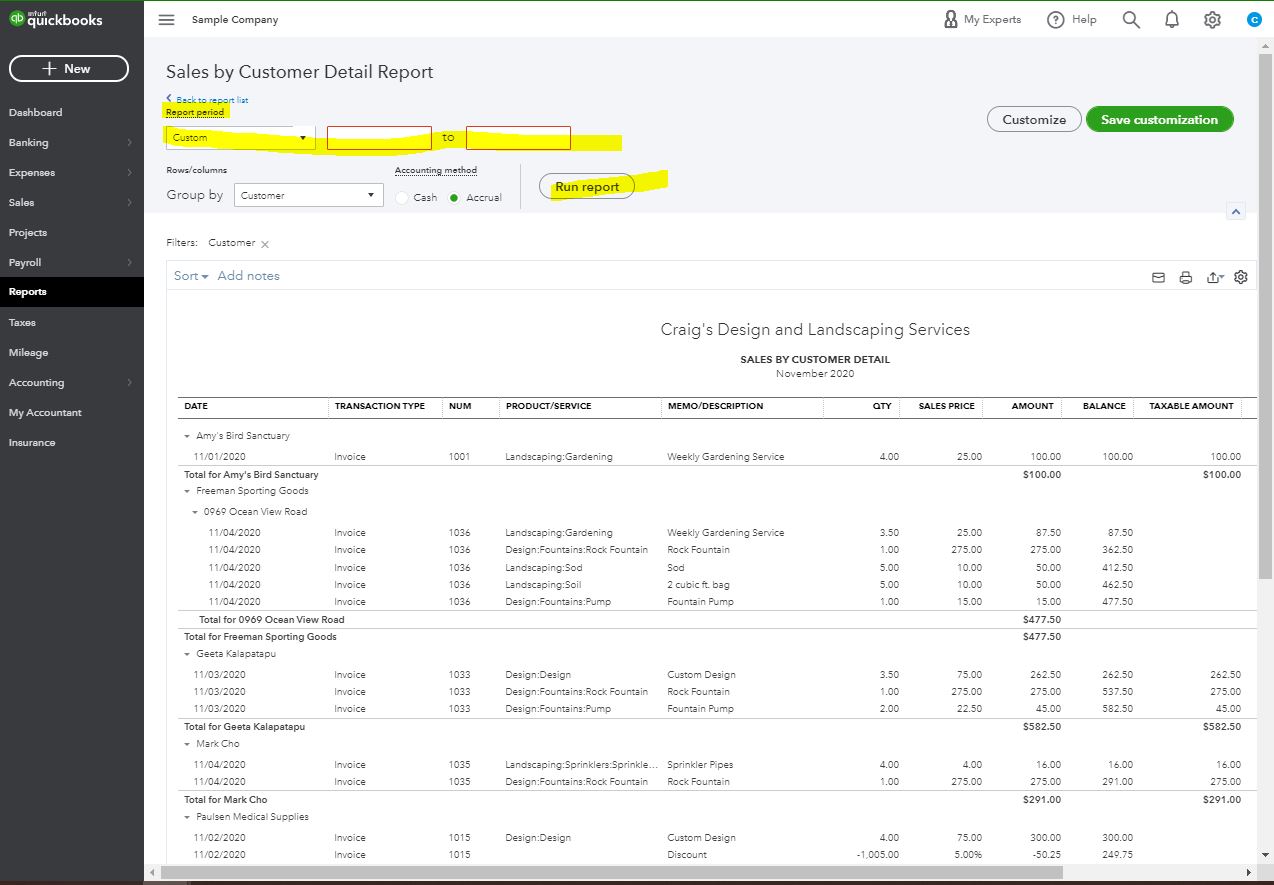Open Taxes in the sidebar

(22, 322)
